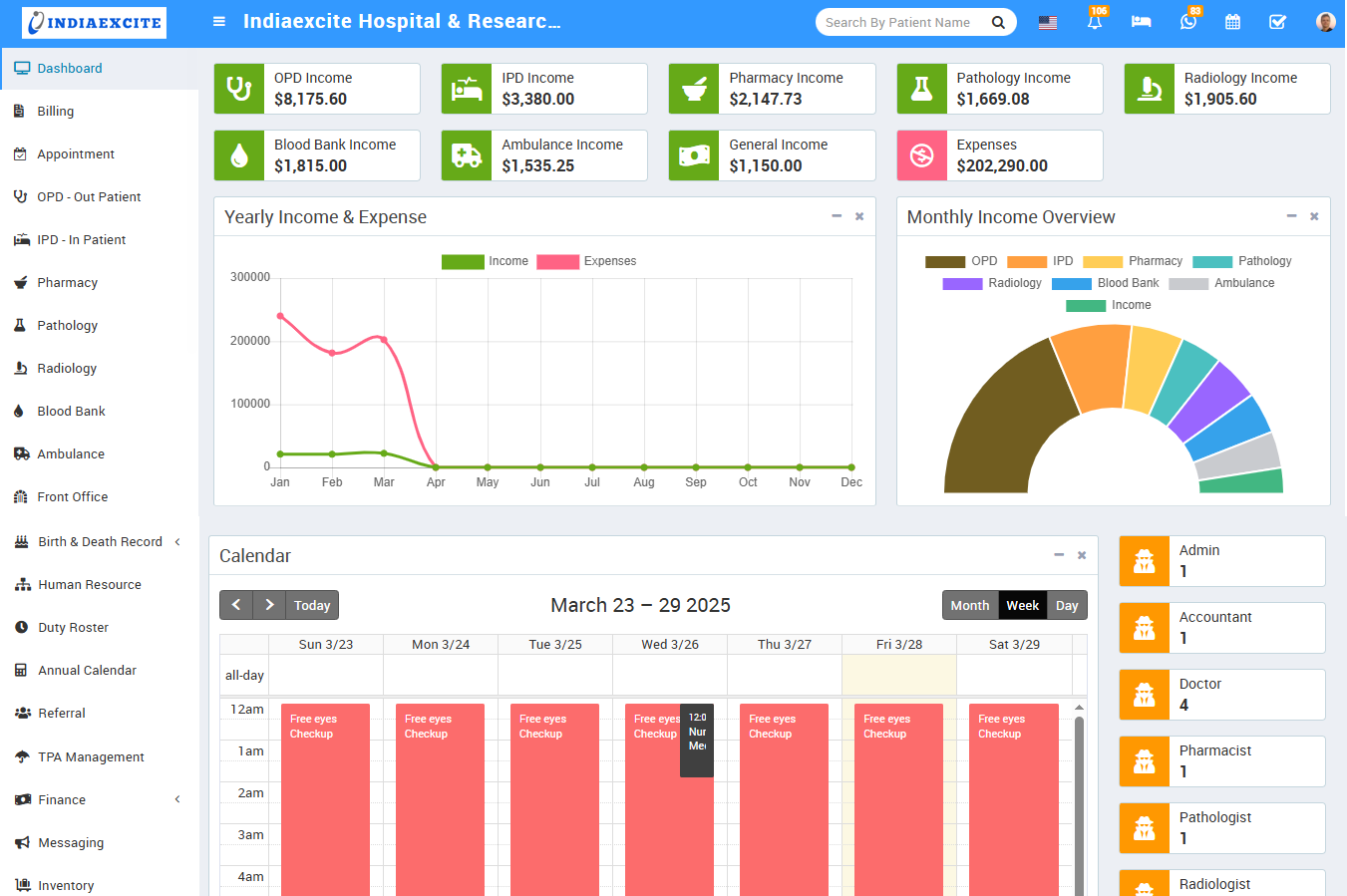Toggle the hamburger sidebar menu icon
Image resolution: width=1347 pixels, height=896 pixels.
tap(219, 22)
